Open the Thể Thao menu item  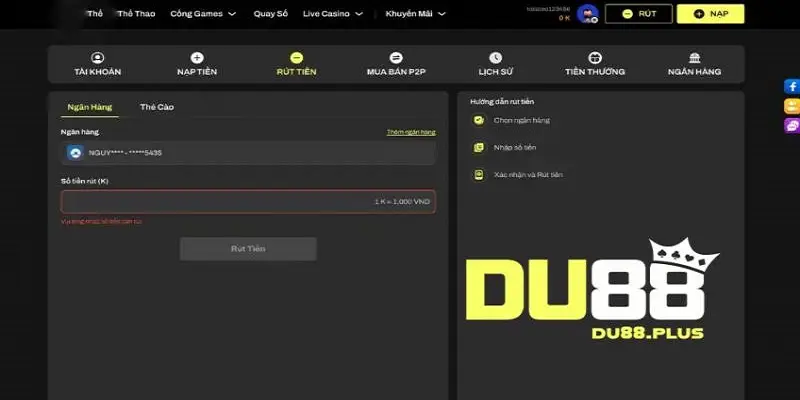[135, 14]
